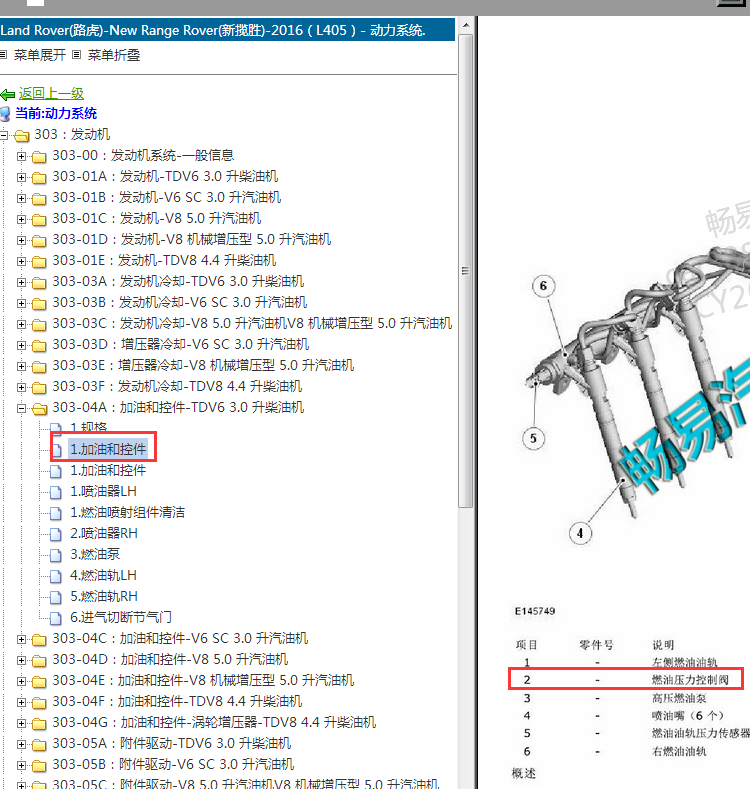Click document icon beside 1.燃油喷射组件清洁
750x789 pixels.
(56, 513)
